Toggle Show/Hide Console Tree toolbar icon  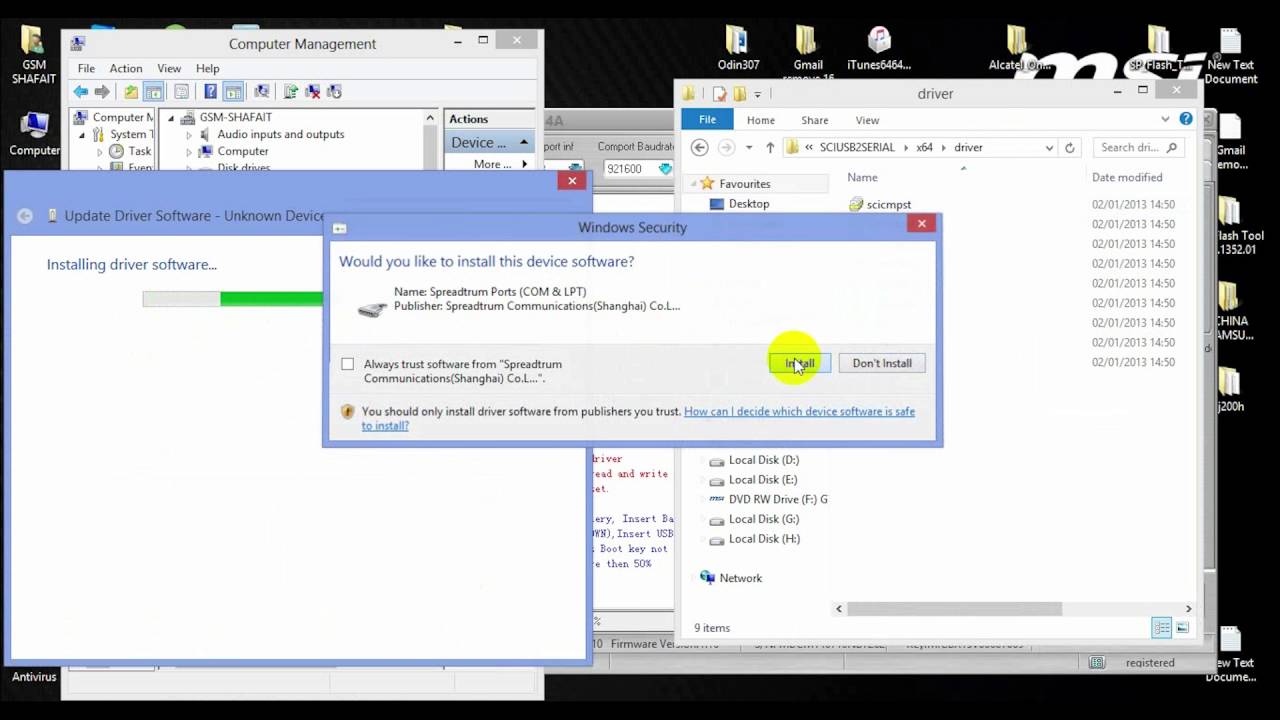pos(153,91)
